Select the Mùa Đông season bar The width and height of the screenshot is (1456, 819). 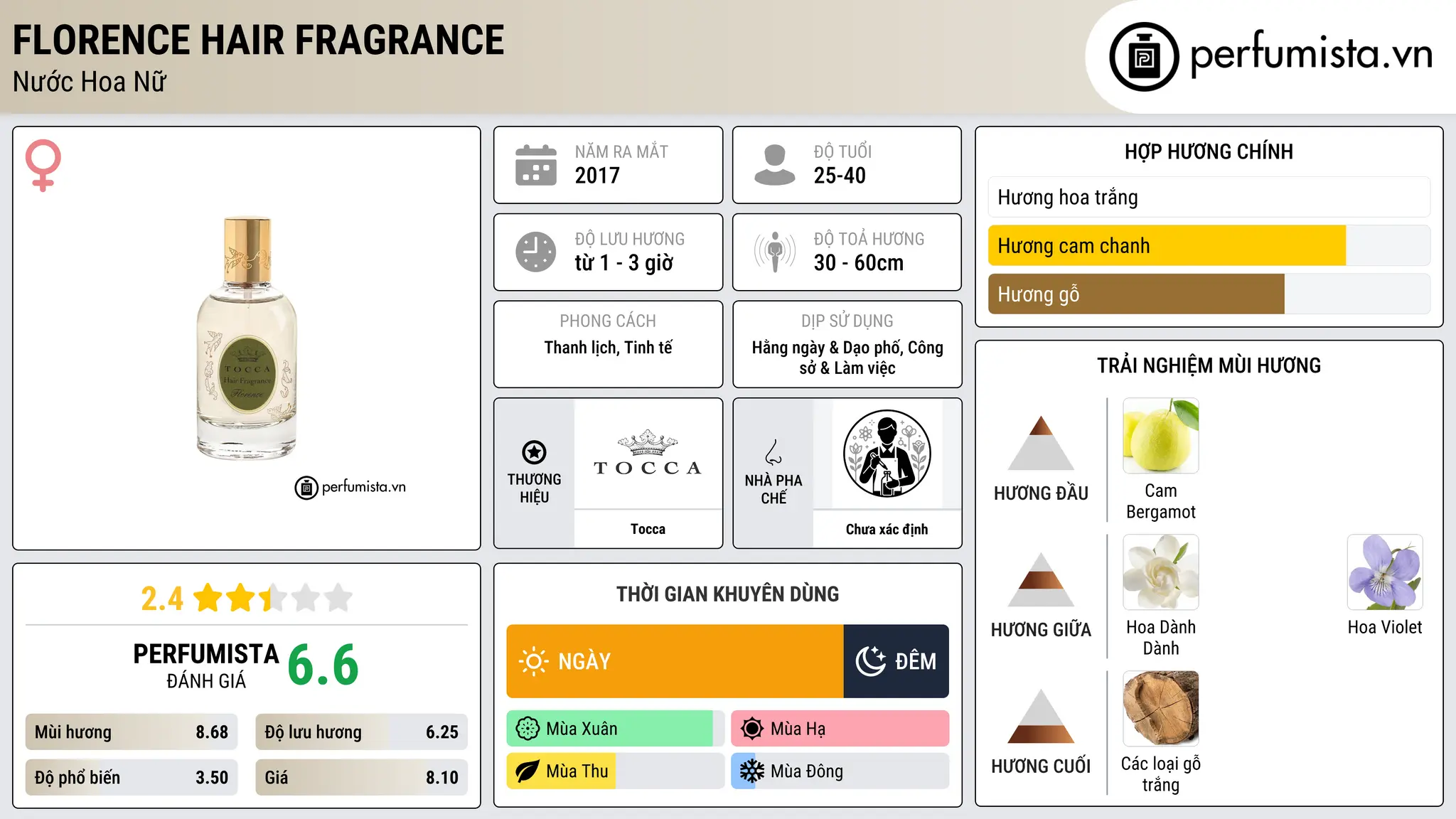(x=840, y=771)
